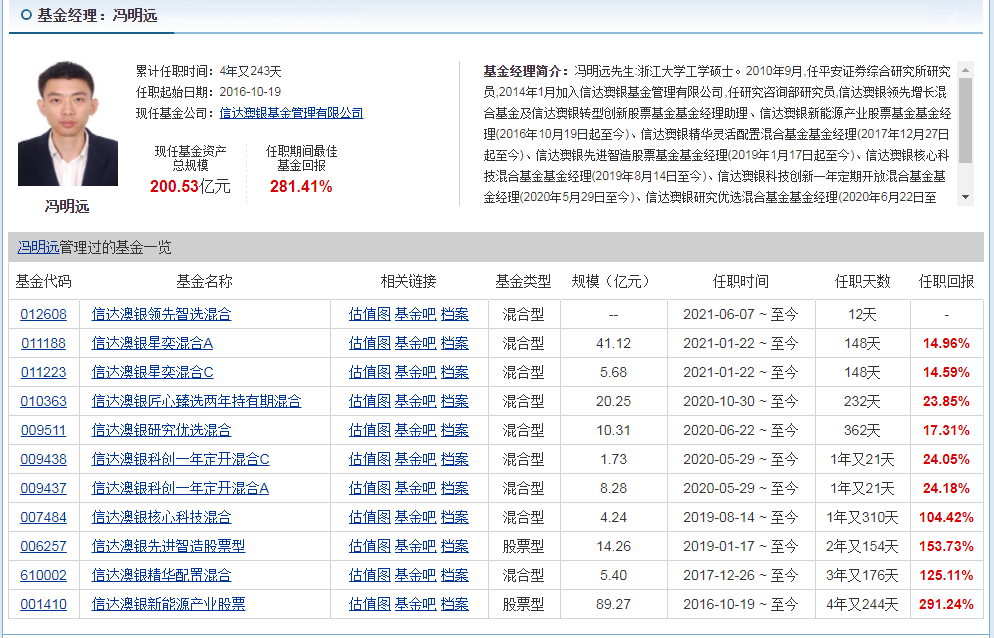Open fund code 009437
This screenshot has height=638, width=994.
pos(43,488)
